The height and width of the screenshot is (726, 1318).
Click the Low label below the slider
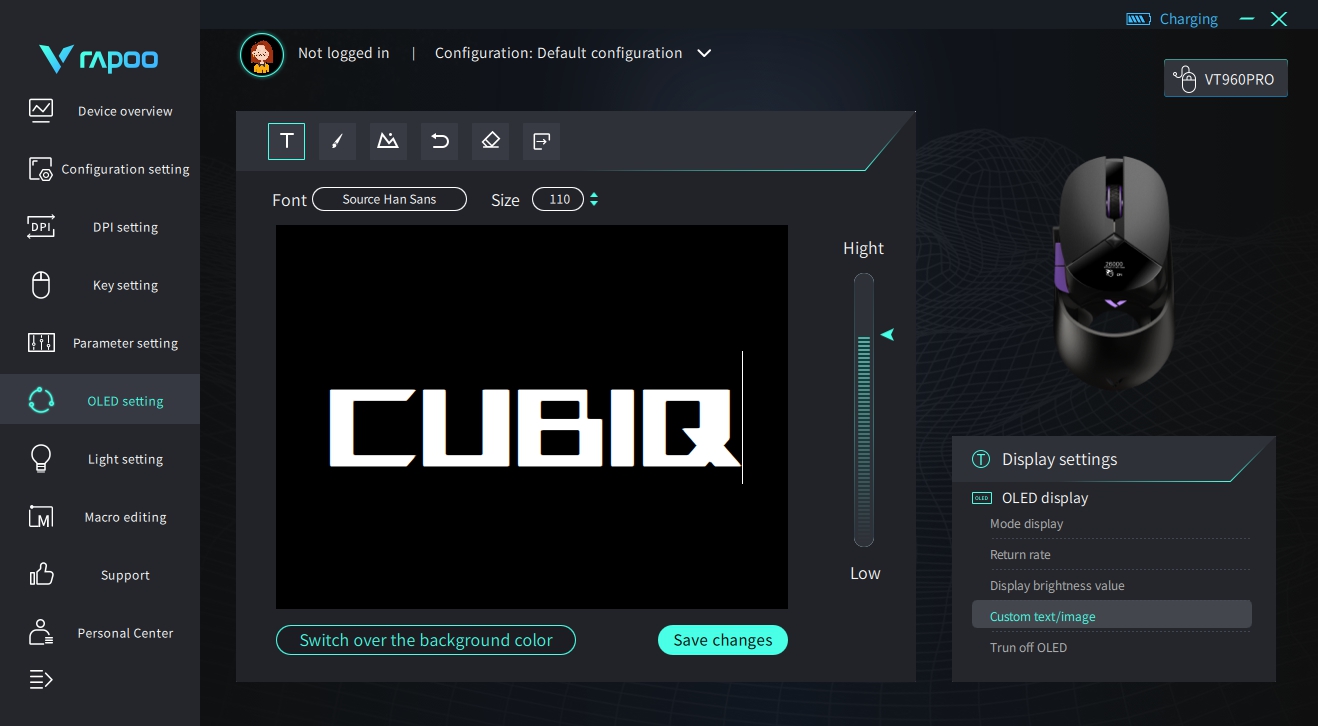tap(865, 573)
